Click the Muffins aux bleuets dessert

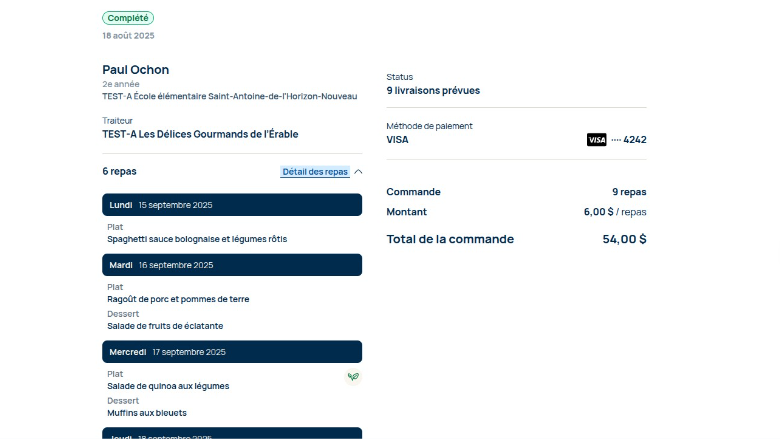(147, 413)
